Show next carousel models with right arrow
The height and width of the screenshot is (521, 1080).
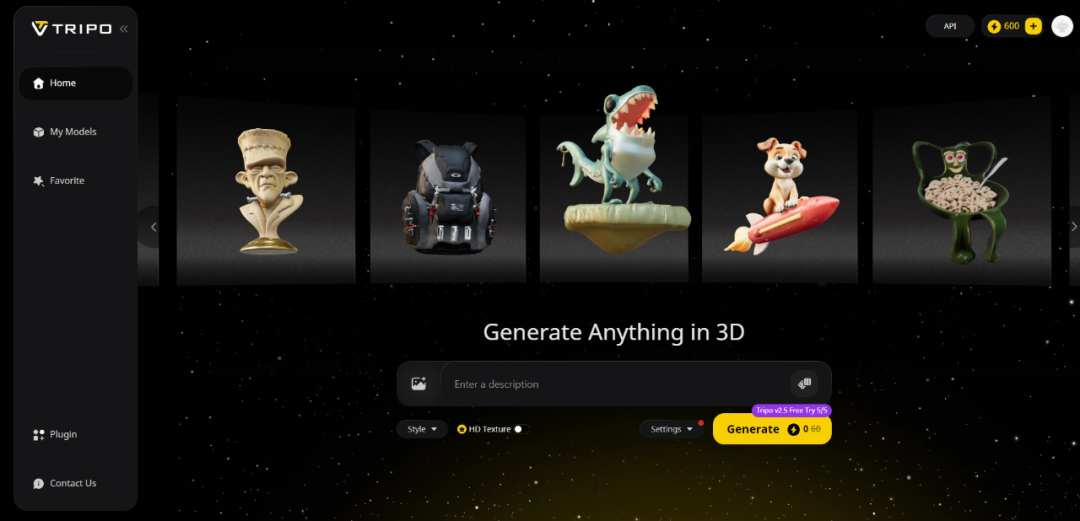[1073, 226]
